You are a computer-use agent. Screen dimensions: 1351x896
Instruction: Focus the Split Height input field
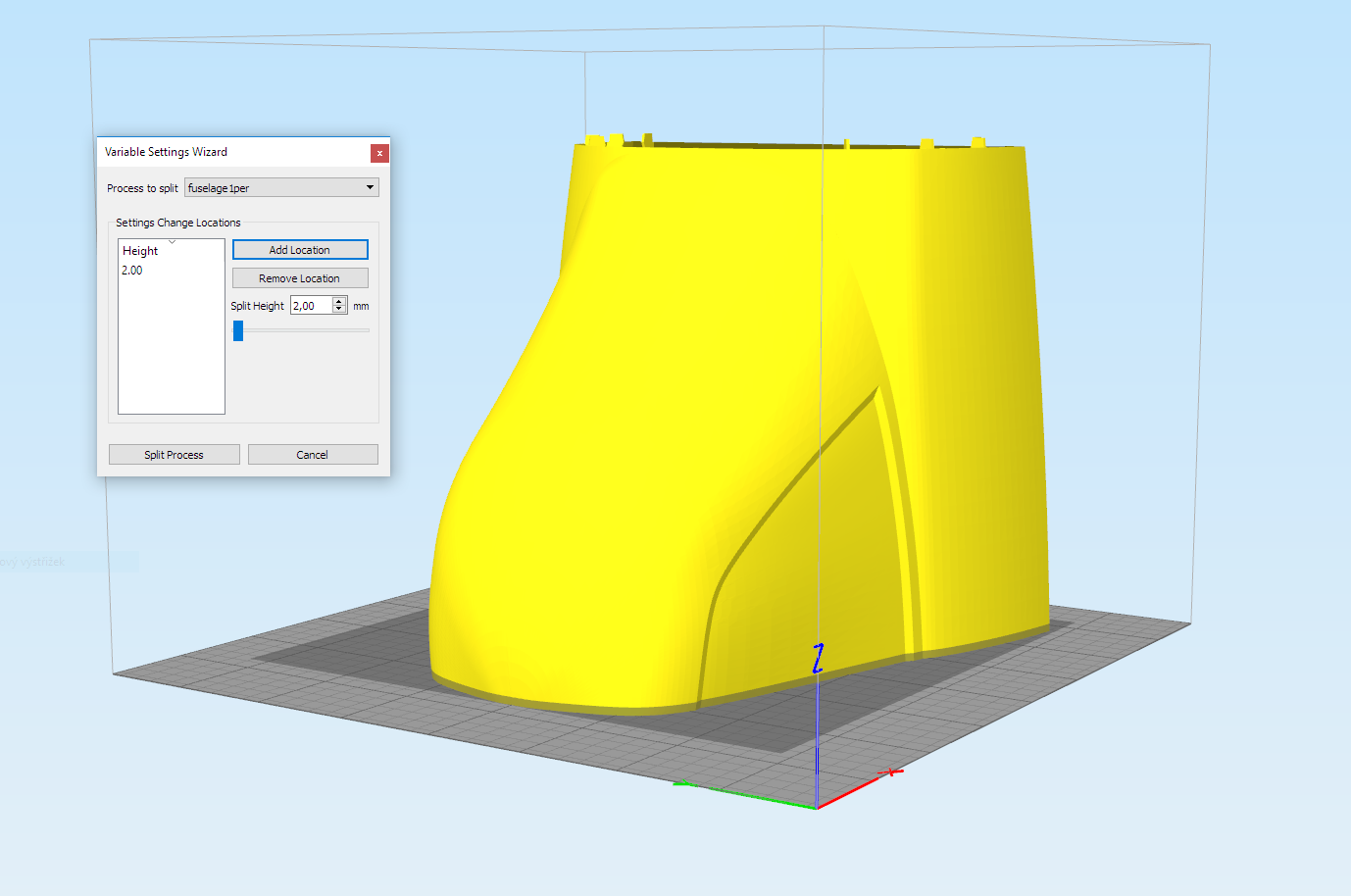[311, 306]
